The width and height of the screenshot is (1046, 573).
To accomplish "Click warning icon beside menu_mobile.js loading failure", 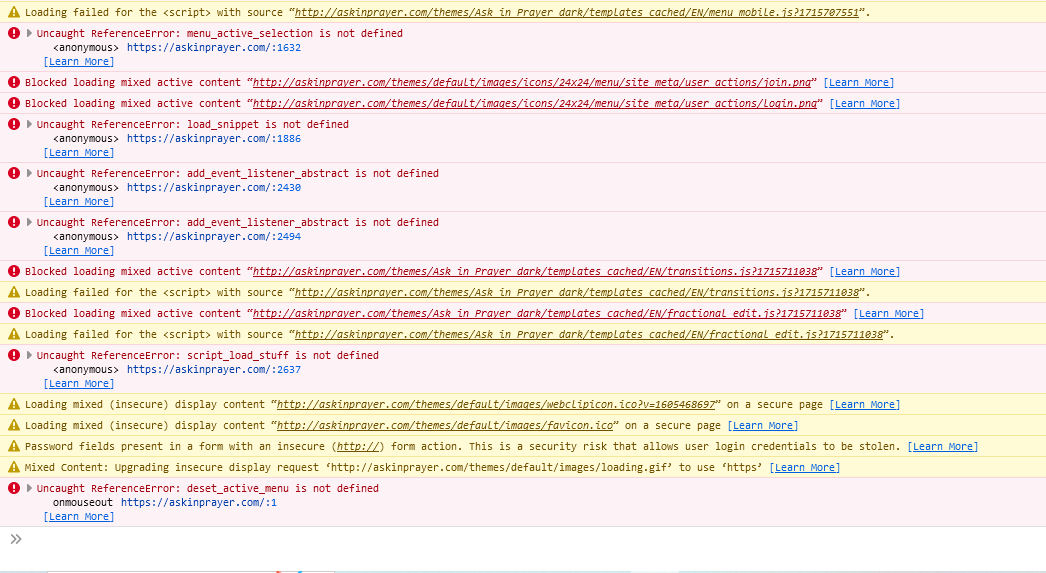I will [14, 12].
